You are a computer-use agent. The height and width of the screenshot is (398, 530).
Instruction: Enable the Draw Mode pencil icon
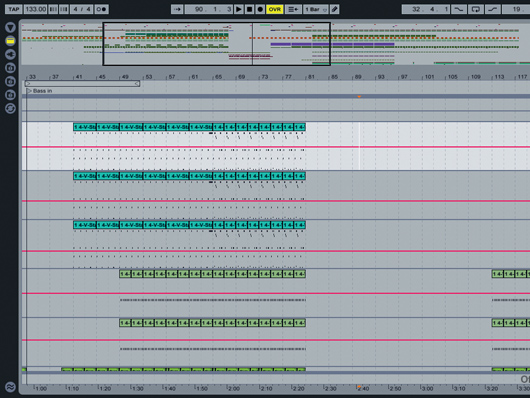pyautogui.click(x=335, y=9)
